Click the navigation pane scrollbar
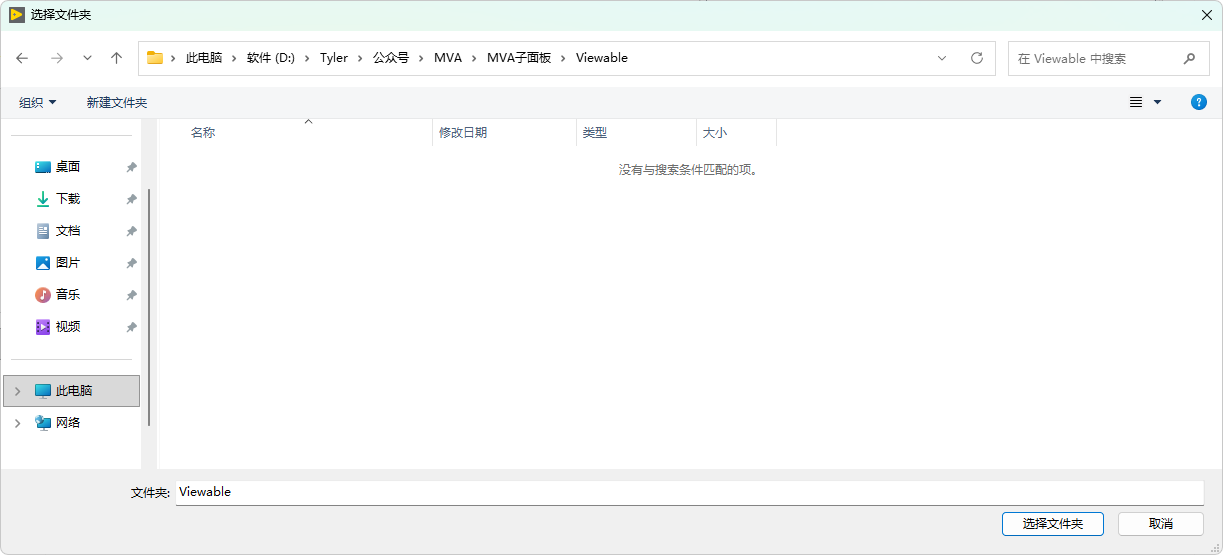The height and width of the screenshot is (555, 1223). [x=149, y=307]
